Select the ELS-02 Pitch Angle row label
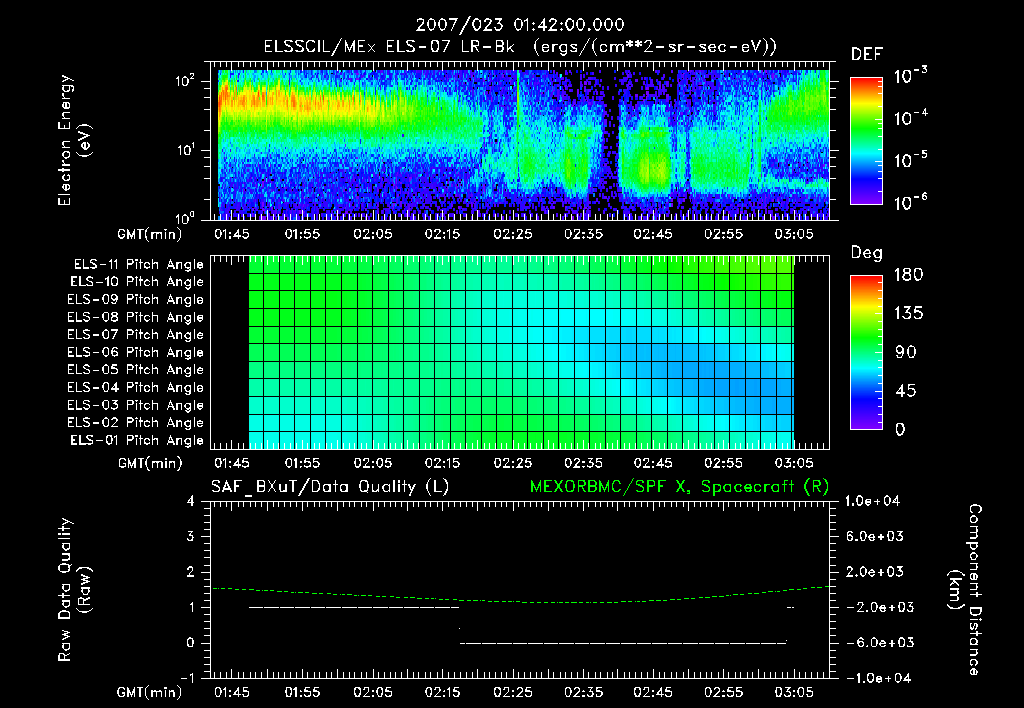 135,423
